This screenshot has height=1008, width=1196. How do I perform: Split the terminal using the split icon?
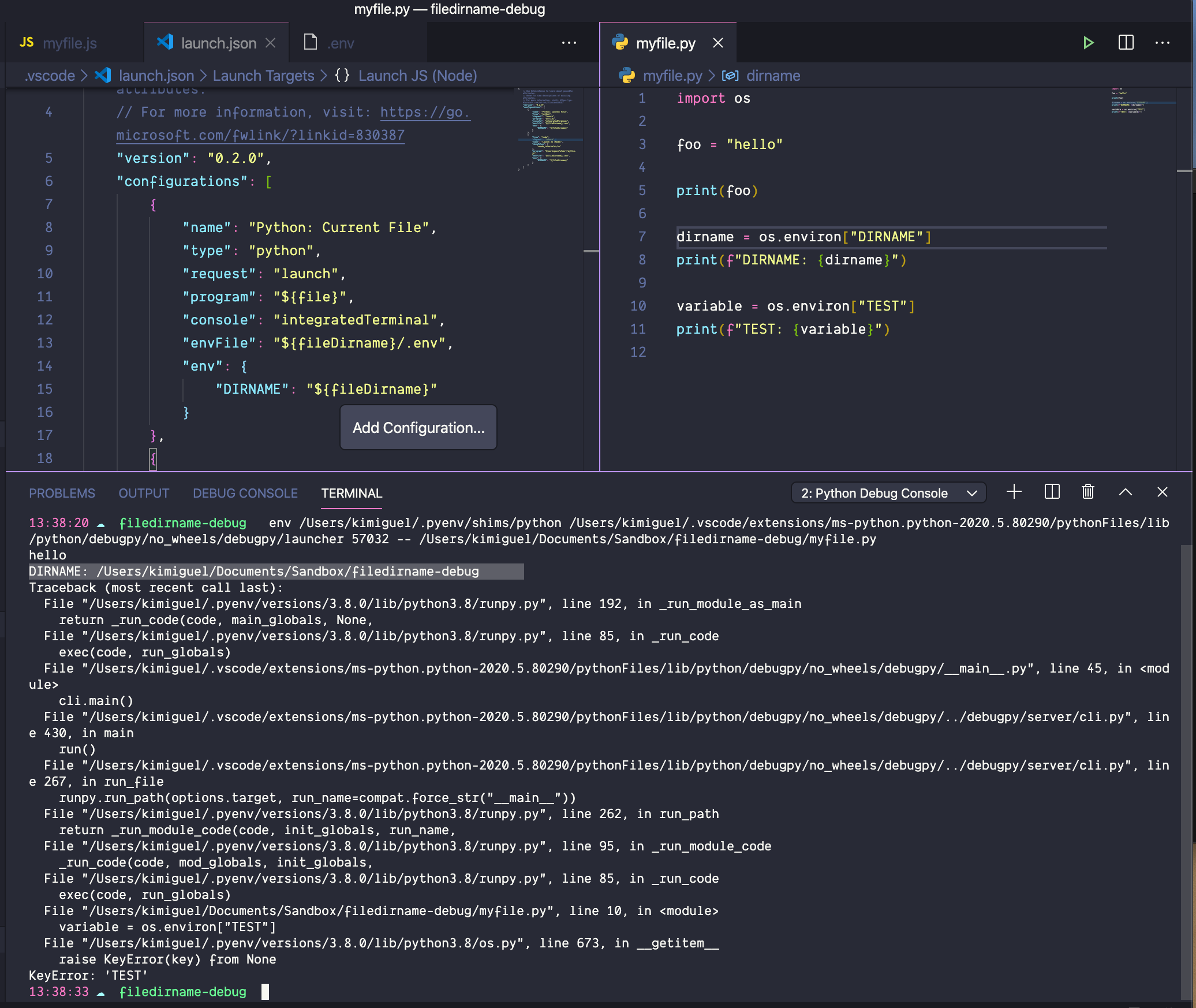[1052, 492]
